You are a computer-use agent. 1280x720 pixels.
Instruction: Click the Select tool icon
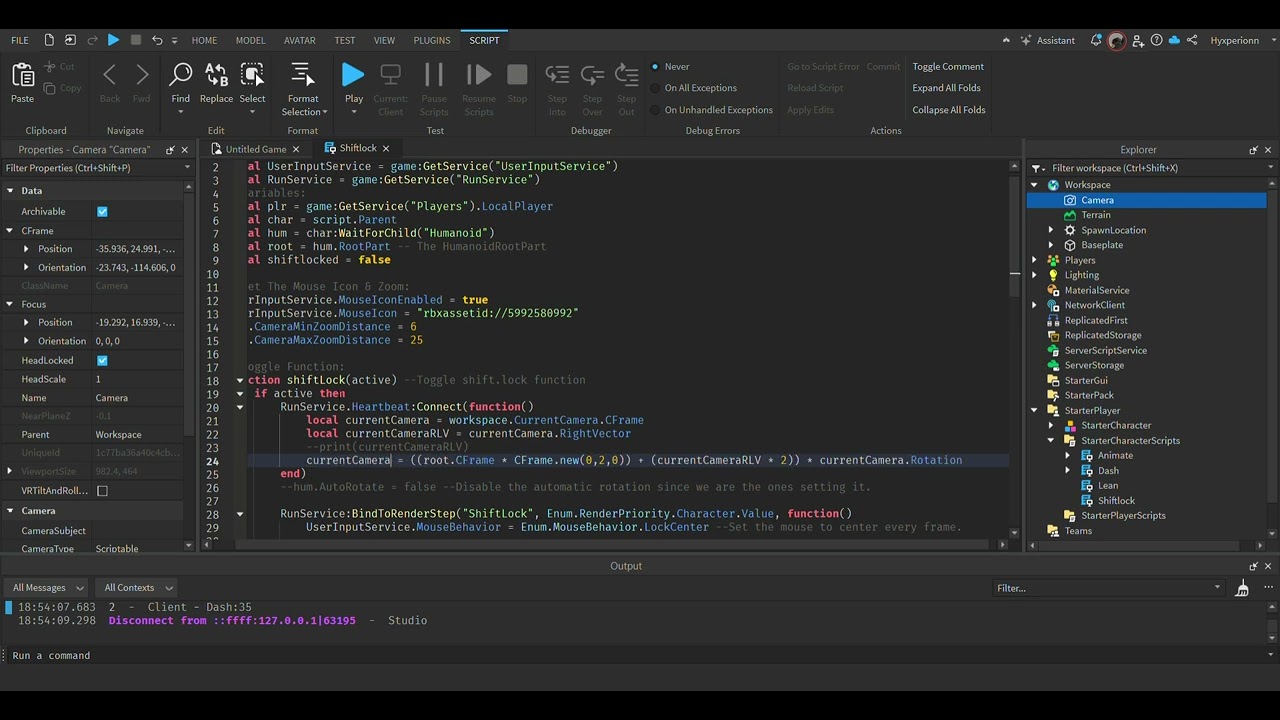[252, 75]
